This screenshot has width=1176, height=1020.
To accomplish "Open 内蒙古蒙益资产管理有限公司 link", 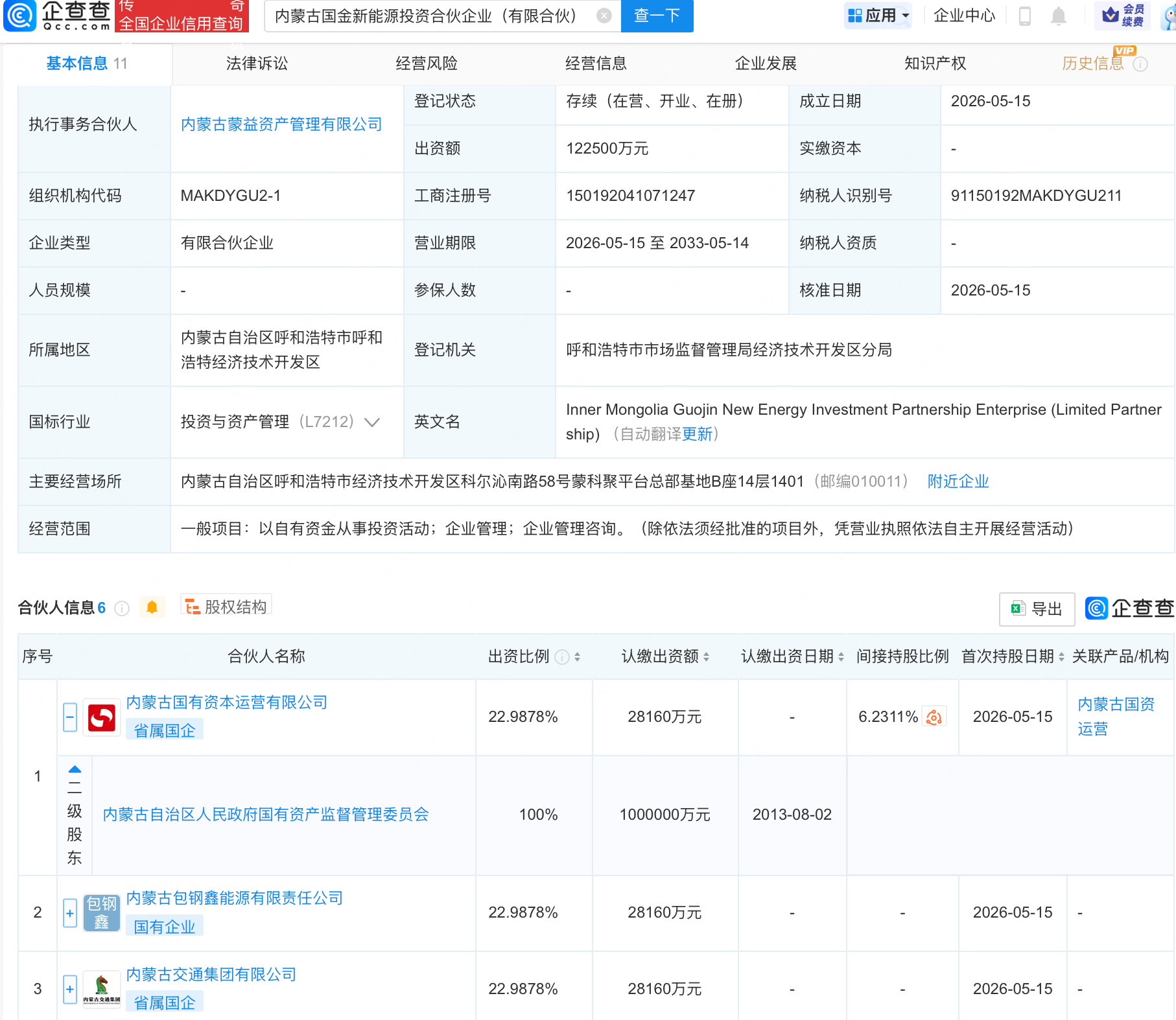I will 281,124.
